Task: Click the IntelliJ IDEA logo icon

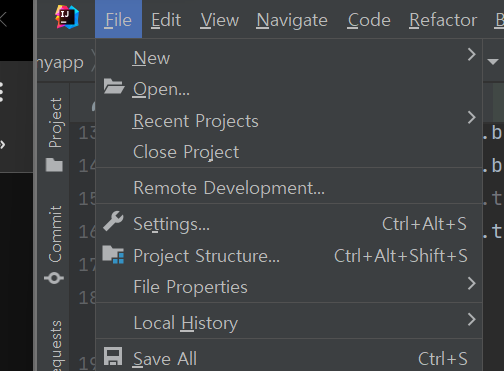Action: coord(67,17)
